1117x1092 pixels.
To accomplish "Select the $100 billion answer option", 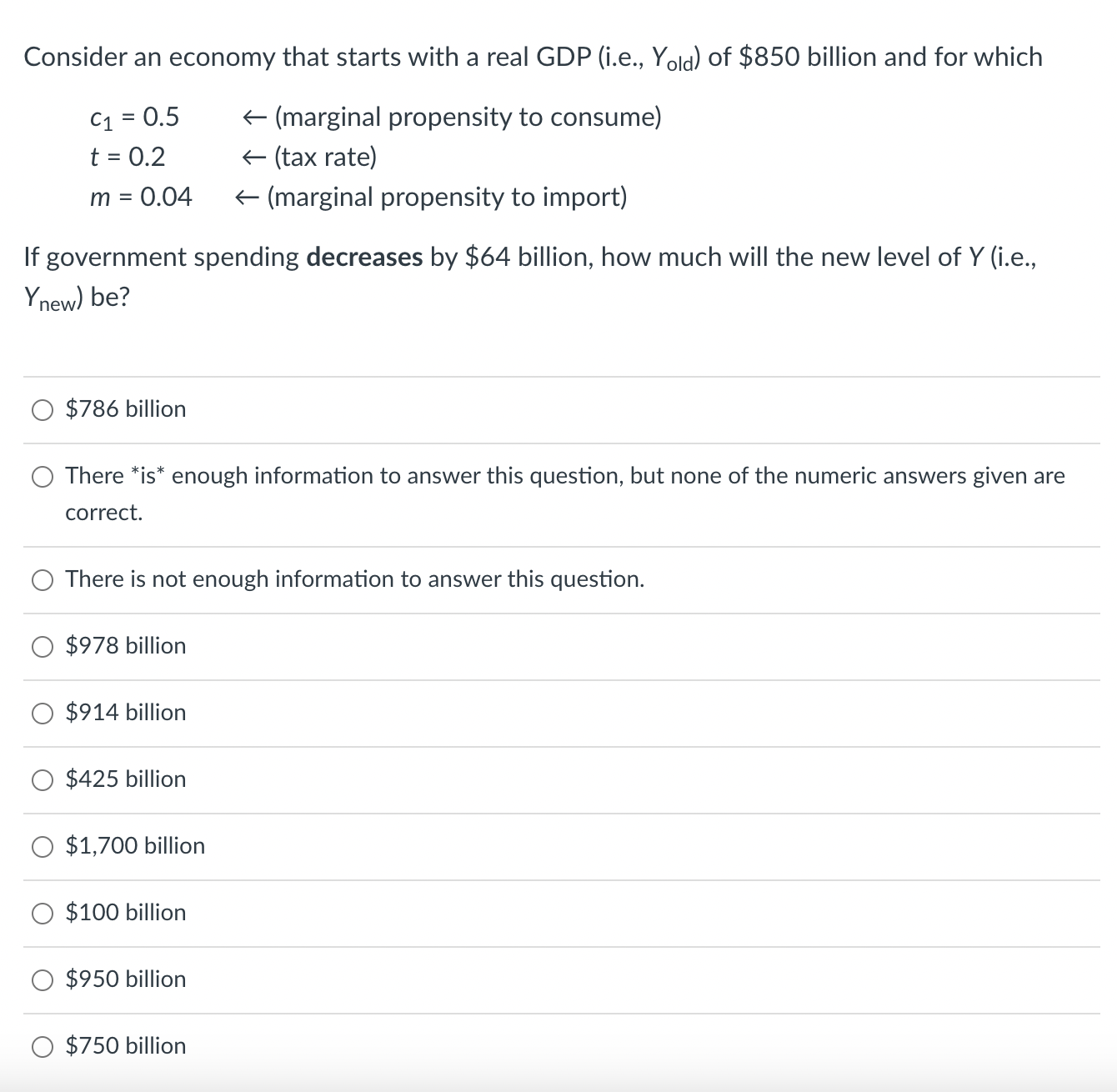I will pyautogui.click(x=42, y=912).
